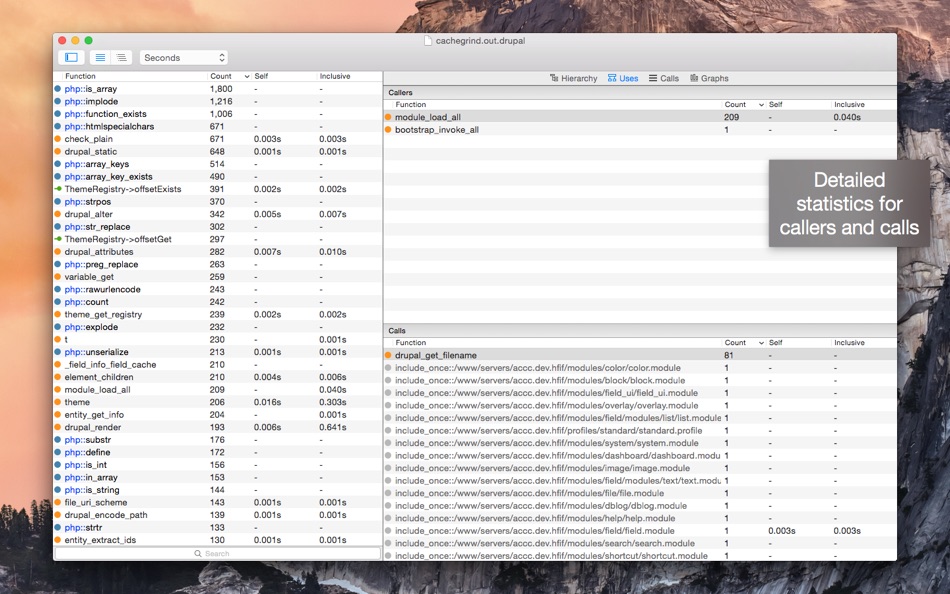Viewport: 950px width, 594px height.
Task: Open the Seconds units dropdown
Action: pyautogui.click(x=184, y=58)
